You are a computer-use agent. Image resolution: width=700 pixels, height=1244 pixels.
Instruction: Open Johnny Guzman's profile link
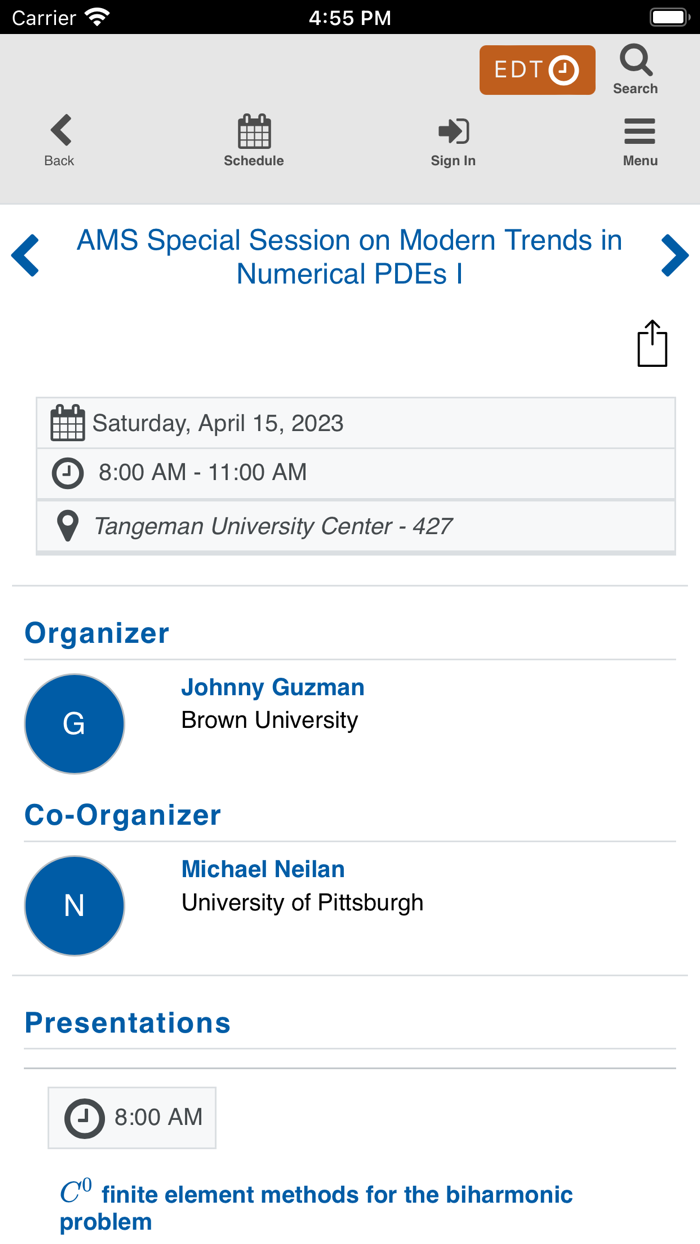point(272,687)
